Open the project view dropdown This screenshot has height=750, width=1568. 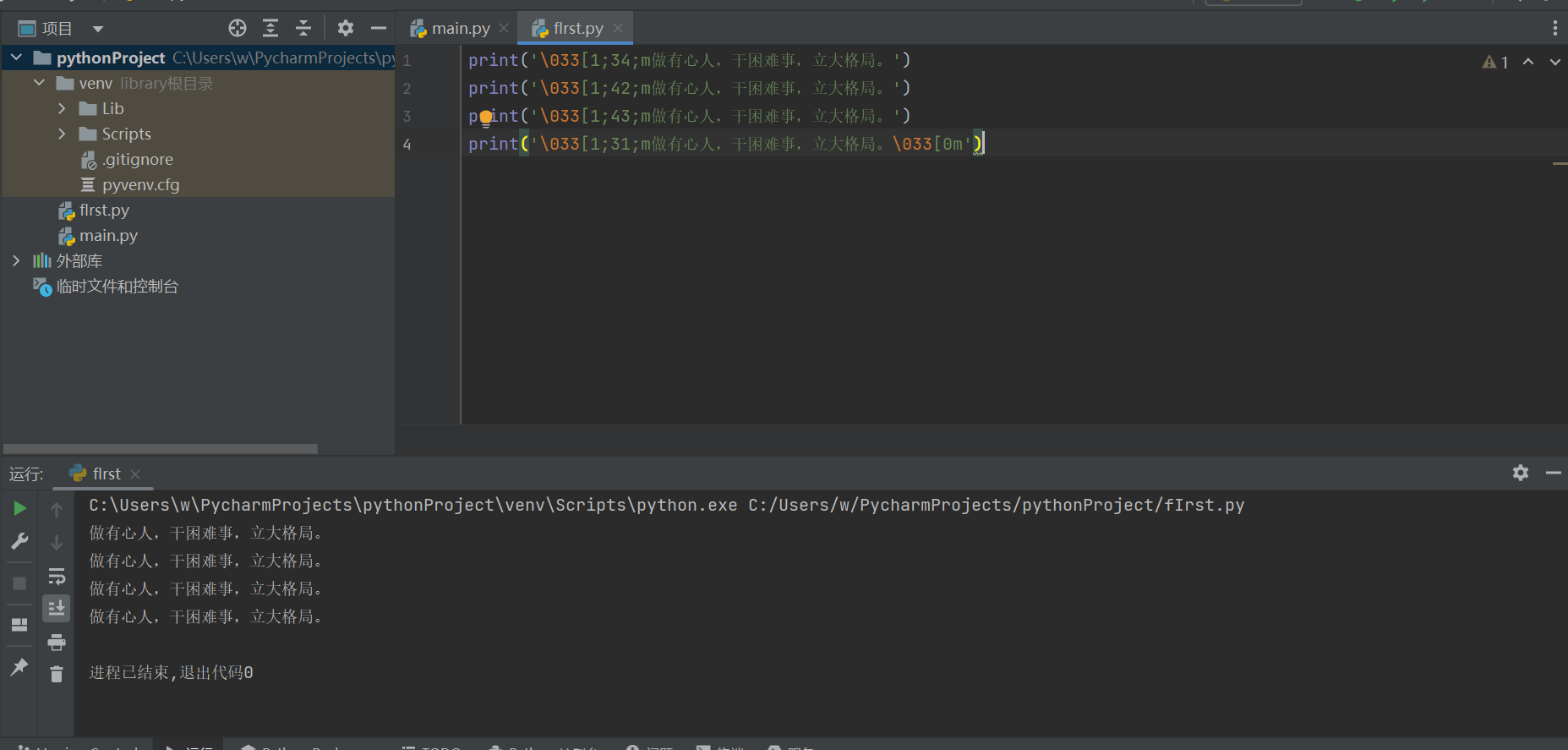98,29
